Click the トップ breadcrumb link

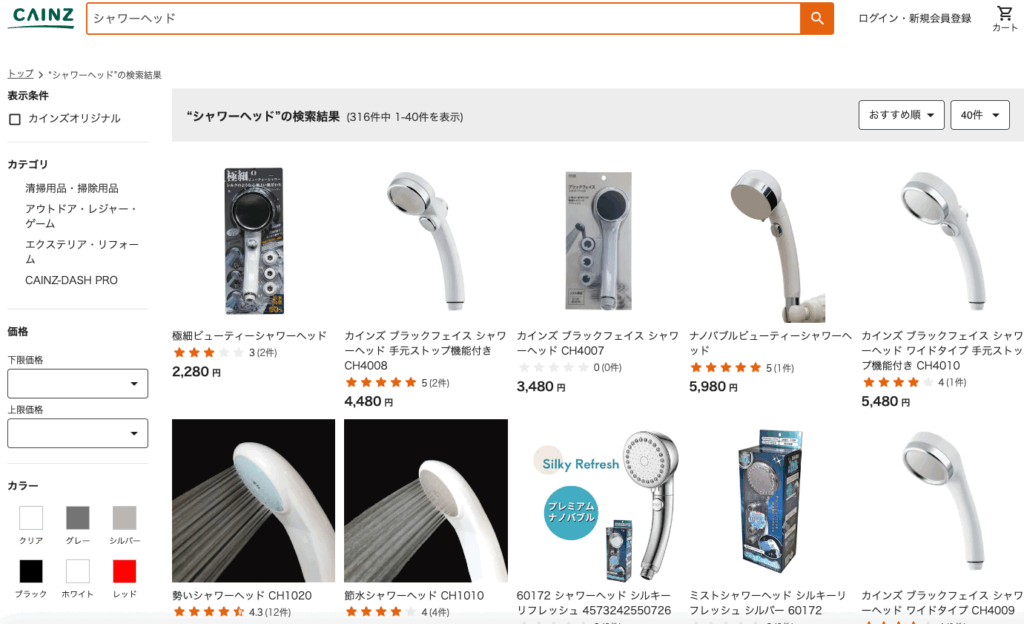pyautogui.click(x=20, y=74)
